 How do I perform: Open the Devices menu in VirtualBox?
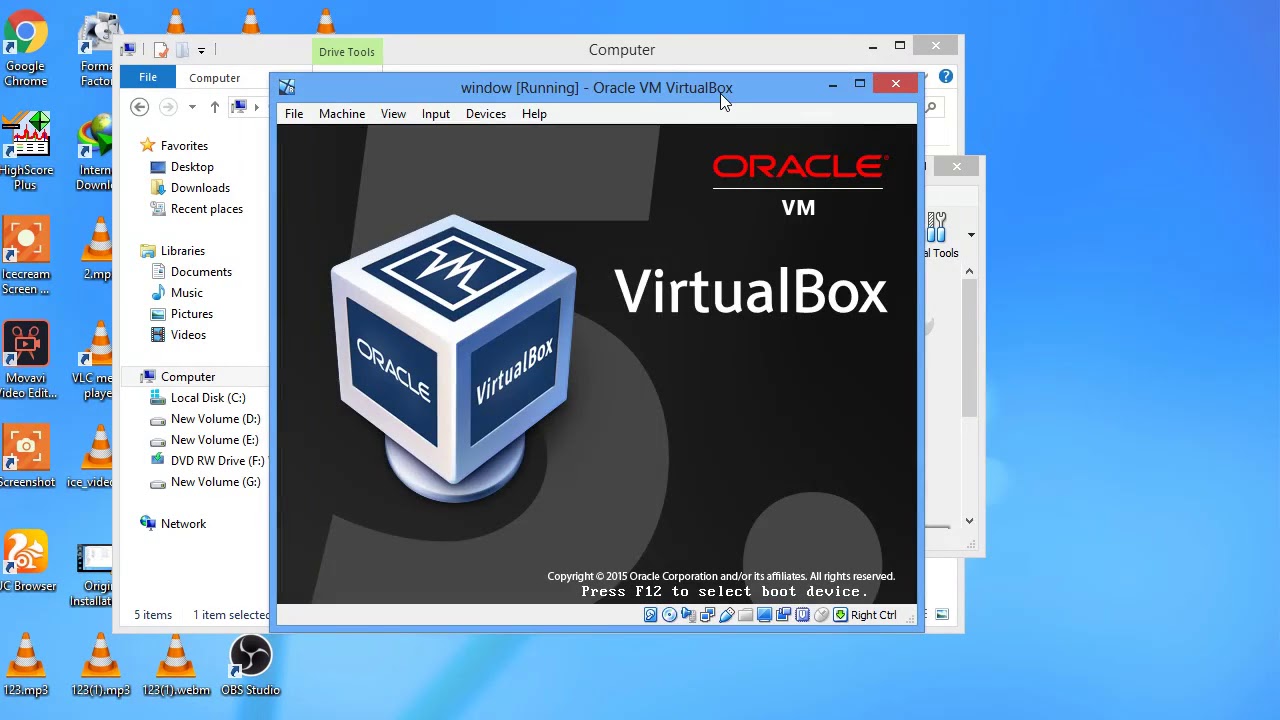pos(486,114)
